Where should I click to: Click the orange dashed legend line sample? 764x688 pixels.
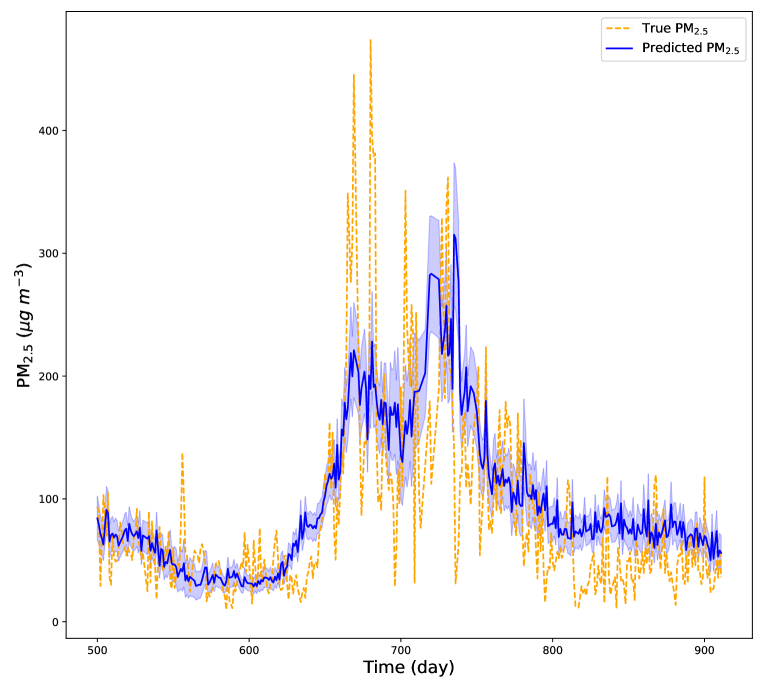click(619, 28)
